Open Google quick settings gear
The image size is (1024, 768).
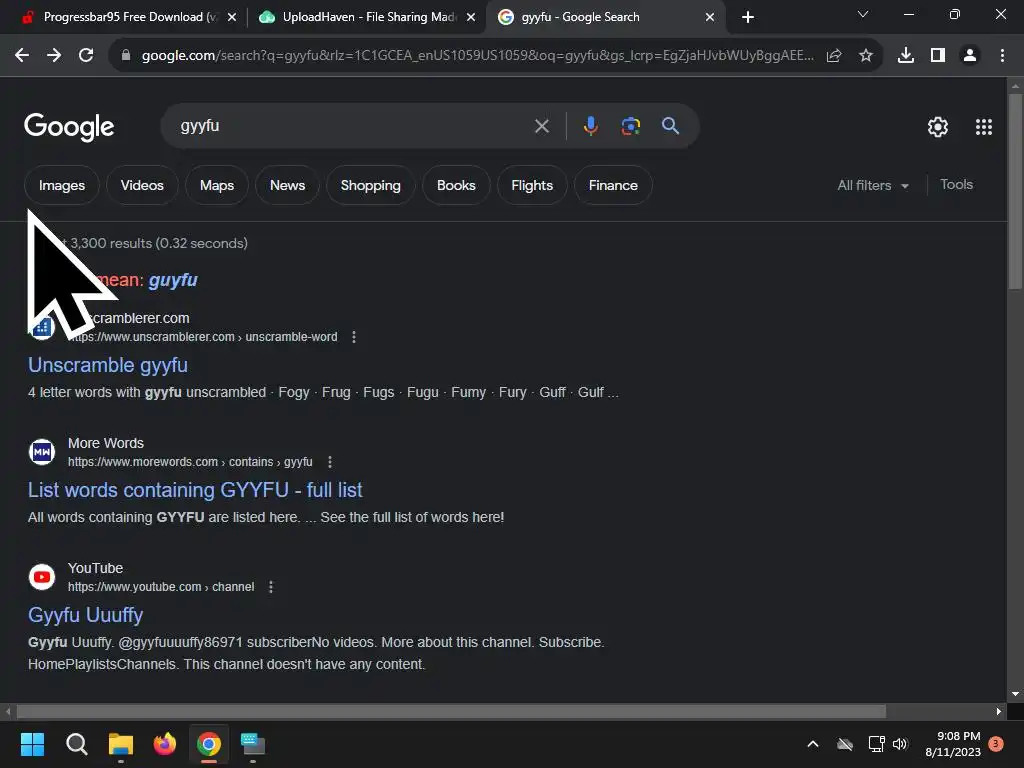click(x=938, y=127)
